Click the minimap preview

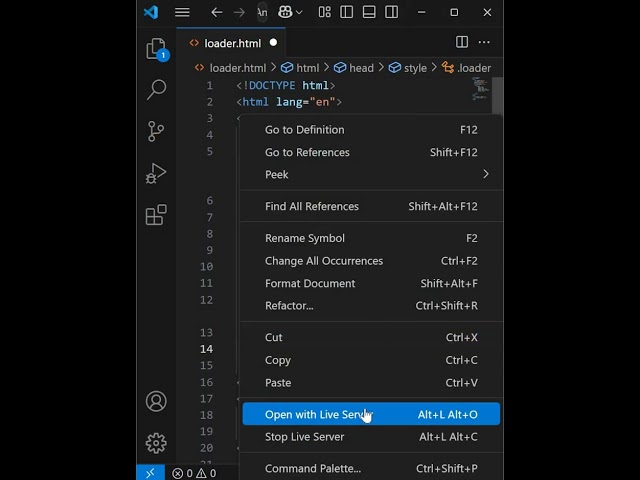[x=480, y=89]
